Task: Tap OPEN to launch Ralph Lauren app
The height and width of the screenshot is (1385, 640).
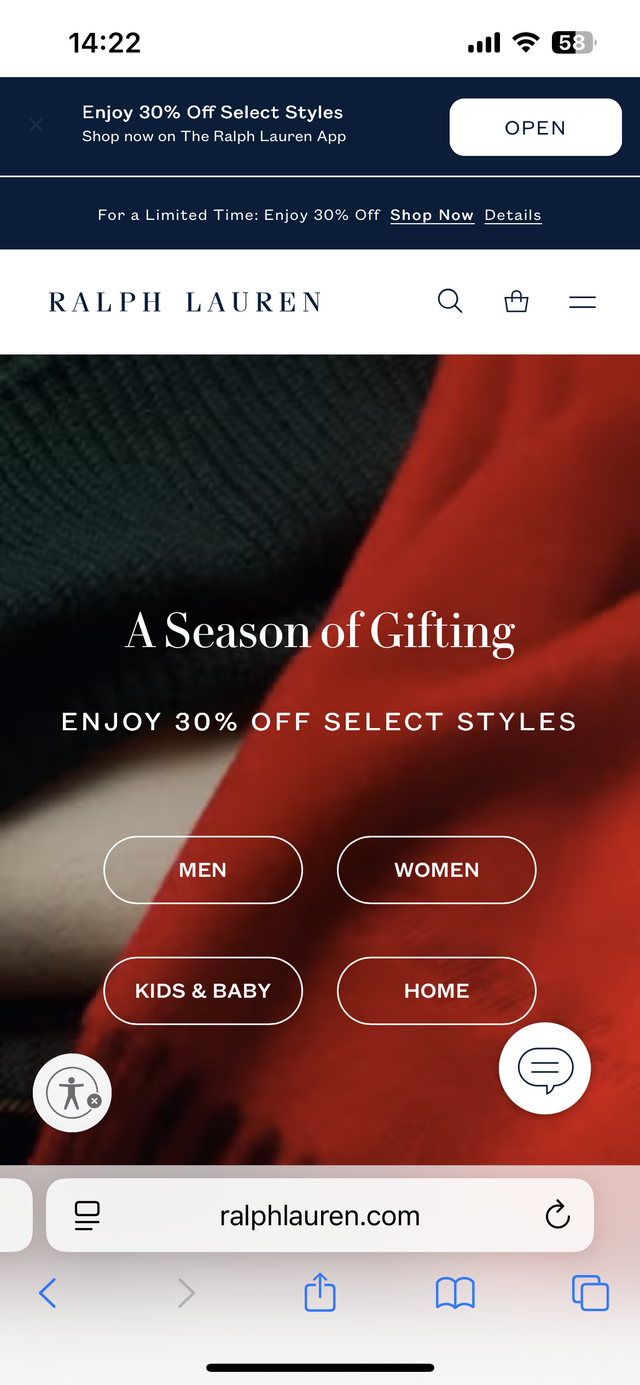Action: [x=535, y=127]
